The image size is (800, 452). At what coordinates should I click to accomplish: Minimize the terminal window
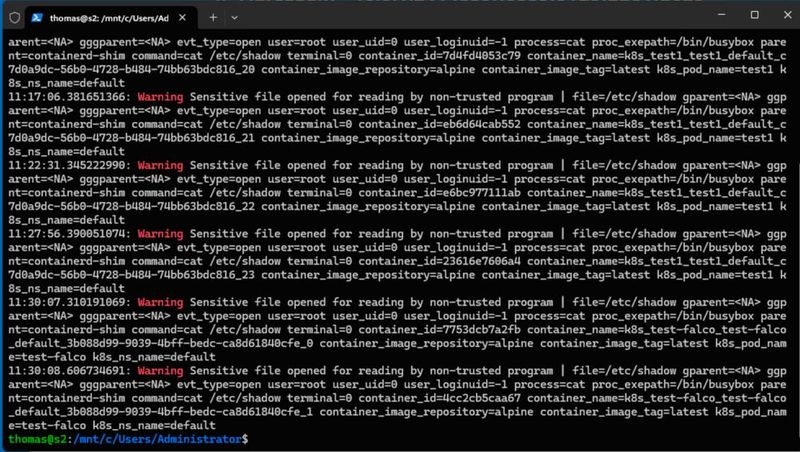coord(721,15)
